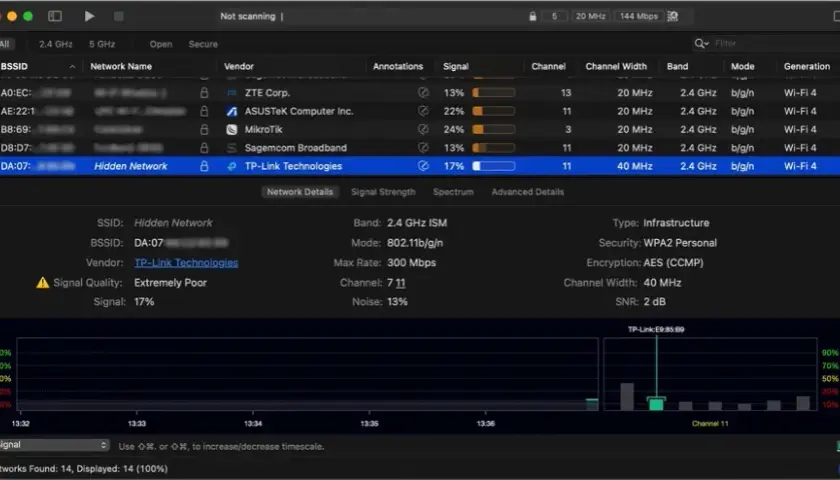Click lock icon in MikroTik row

(x=204, y=129)
